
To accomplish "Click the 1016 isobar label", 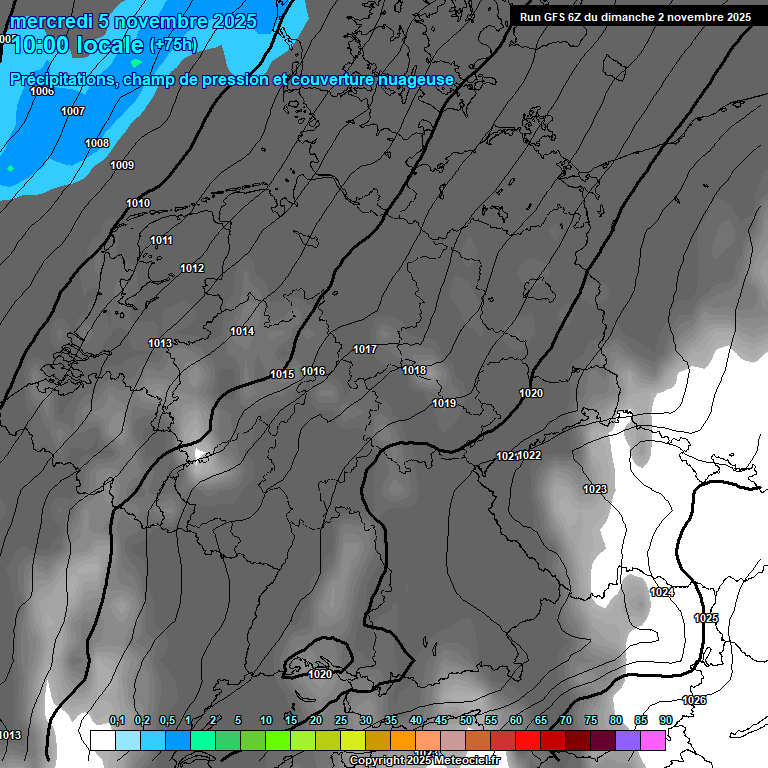I will coord(313,371).
